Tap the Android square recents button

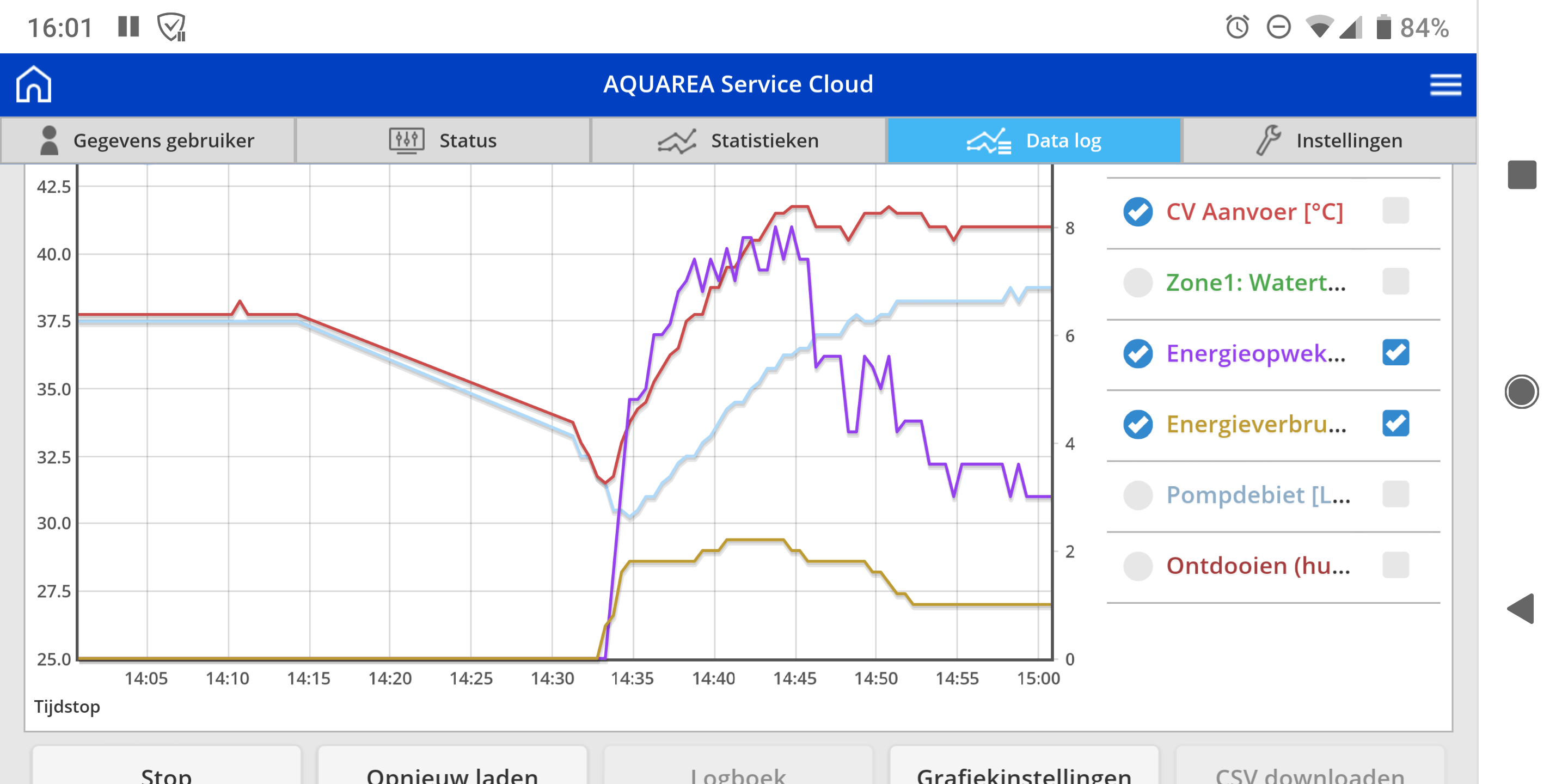coord(1521,175)
